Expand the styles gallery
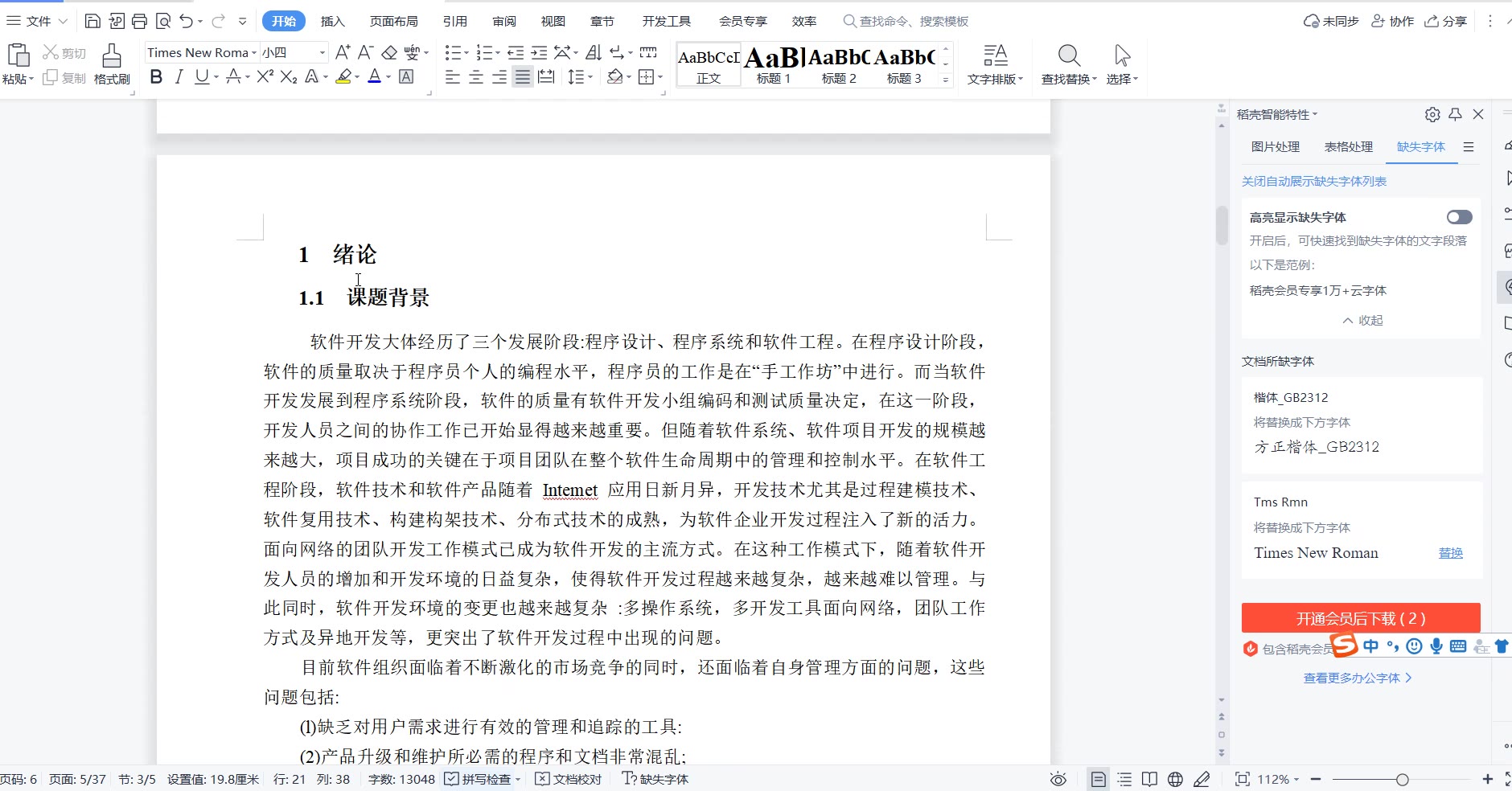This screenshot has width=1512, height=791. 946,80
